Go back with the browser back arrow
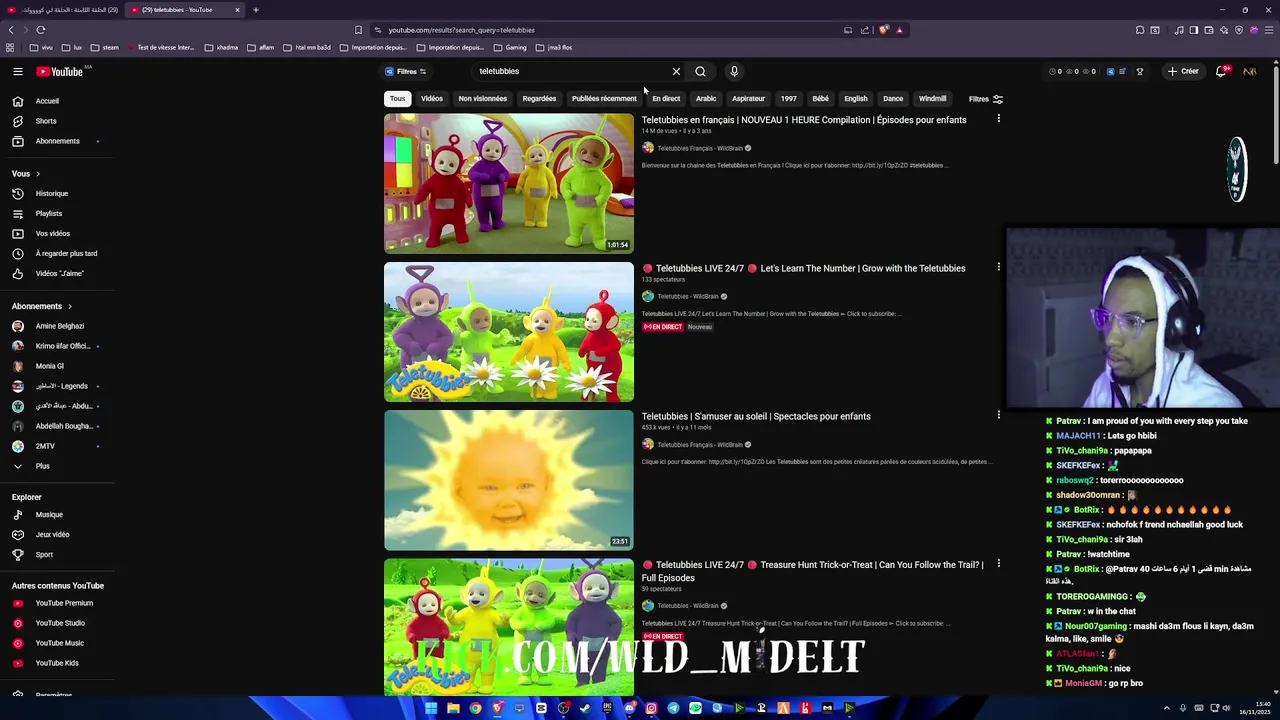The width and height of the screenshot is (1280, 720). pos(11,30)
